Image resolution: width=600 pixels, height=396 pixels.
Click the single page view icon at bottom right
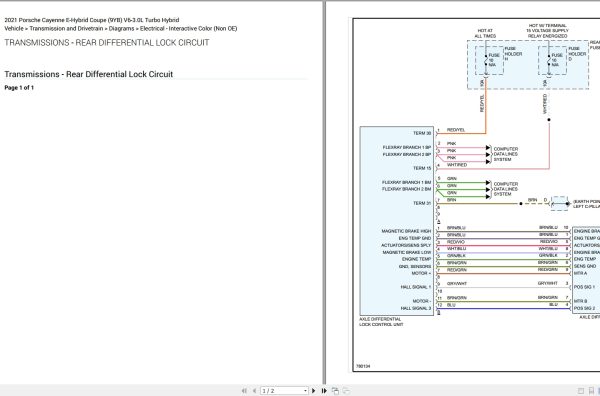coord(581,391)
